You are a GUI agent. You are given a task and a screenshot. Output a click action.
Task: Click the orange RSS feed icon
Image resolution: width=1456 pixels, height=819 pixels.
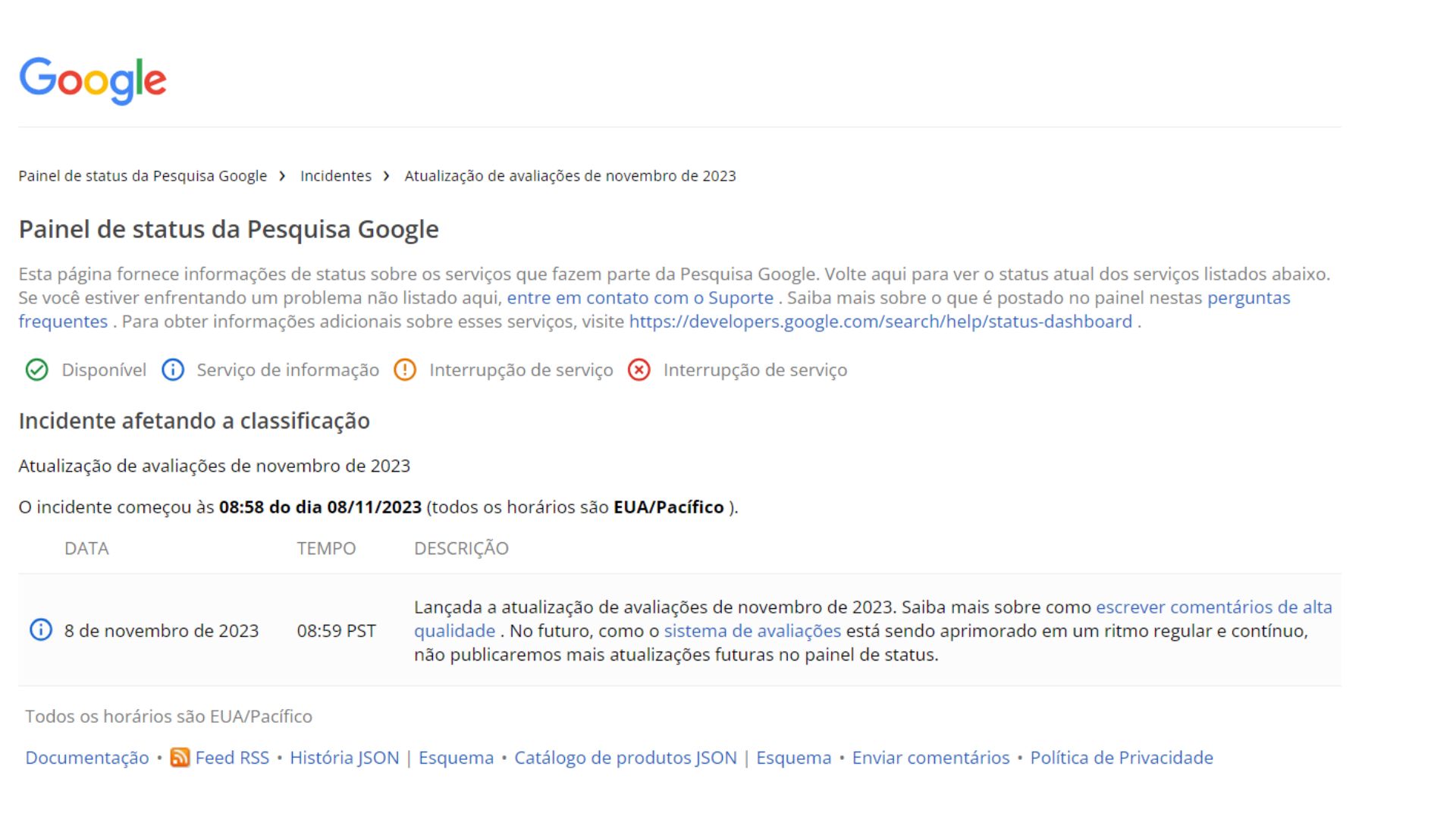[x=180, y=758]
